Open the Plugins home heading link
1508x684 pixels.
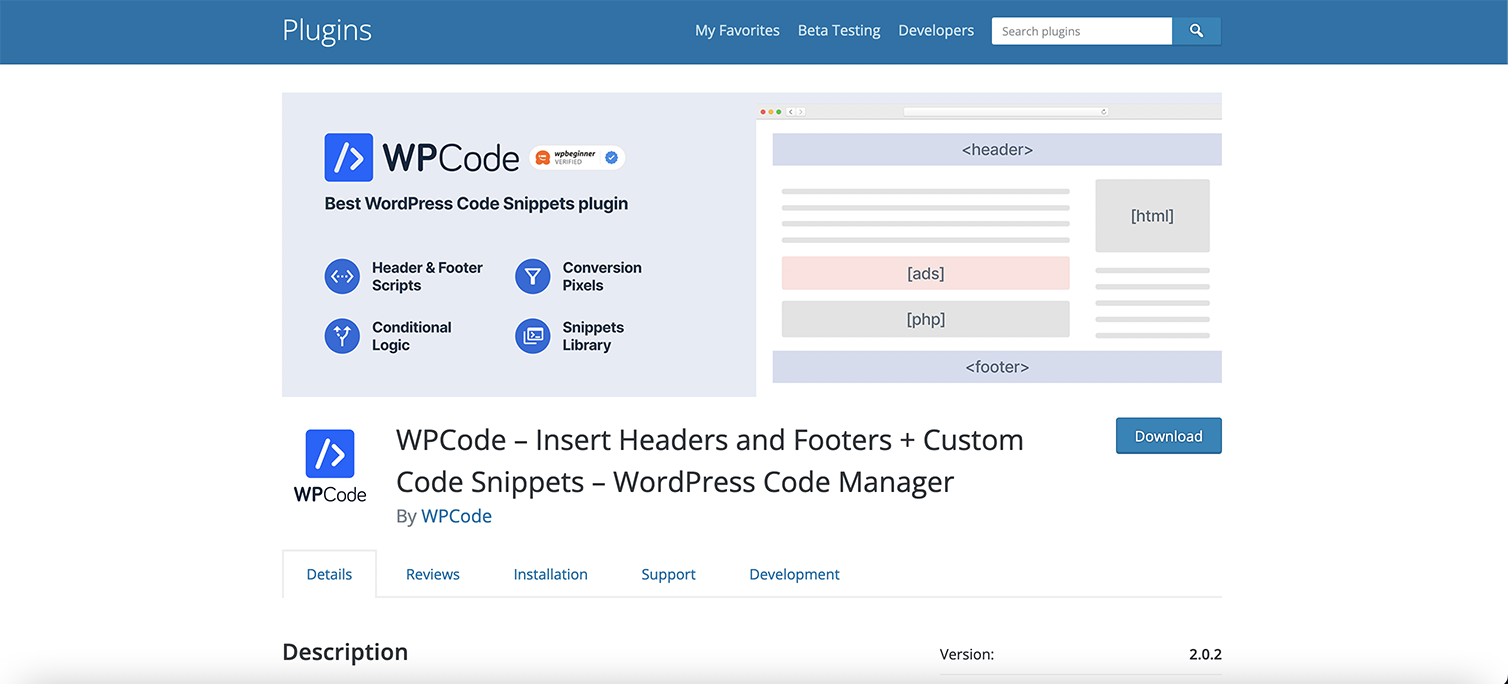point(327,30)
